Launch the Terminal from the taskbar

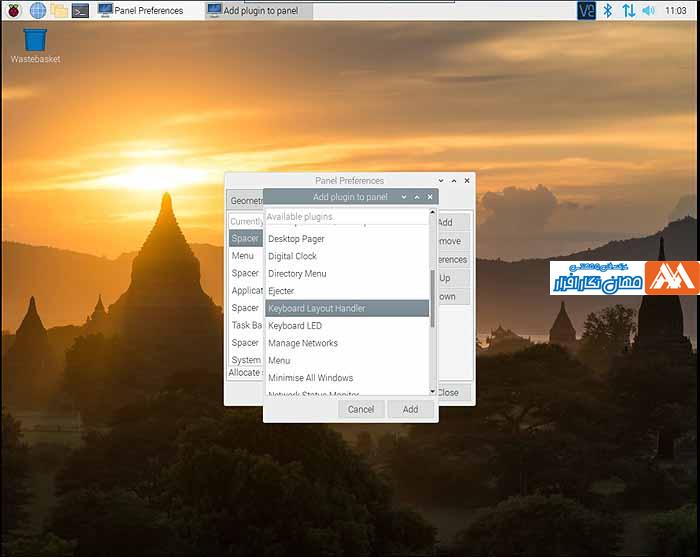(x=80, y=10)
